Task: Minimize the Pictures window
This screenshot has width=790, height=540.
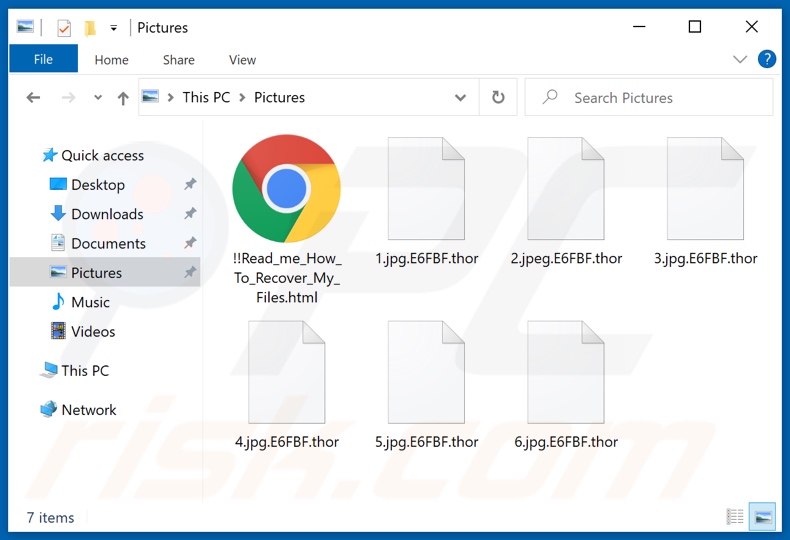Action: coord(639,27)
